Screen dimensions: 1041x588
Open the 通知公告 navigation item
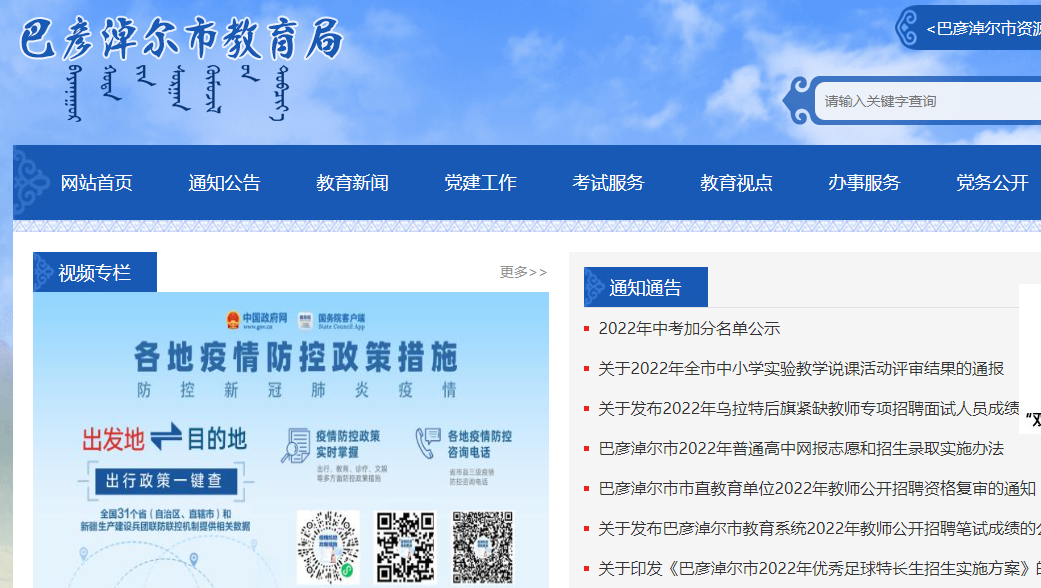pyautogui.click(x=224, y=183)
